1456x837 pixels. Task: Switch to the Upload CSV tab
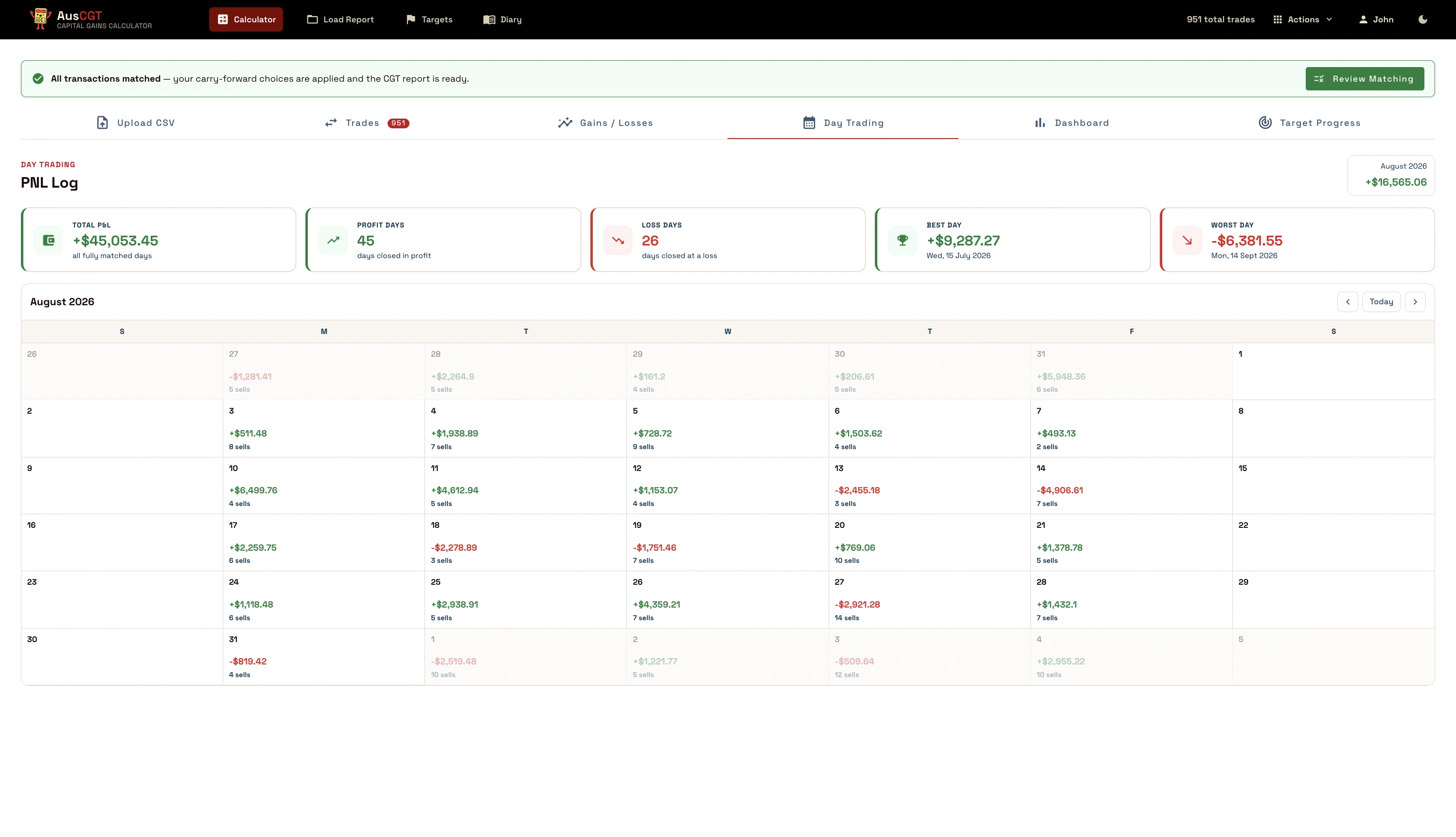136,122
